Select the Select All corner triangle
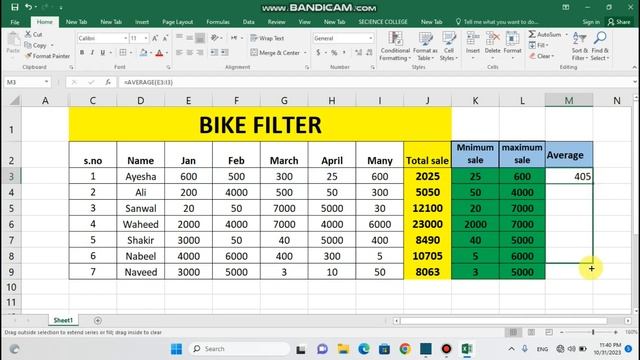Viewport: 640px width, 360px height. [x=15, y=100]
